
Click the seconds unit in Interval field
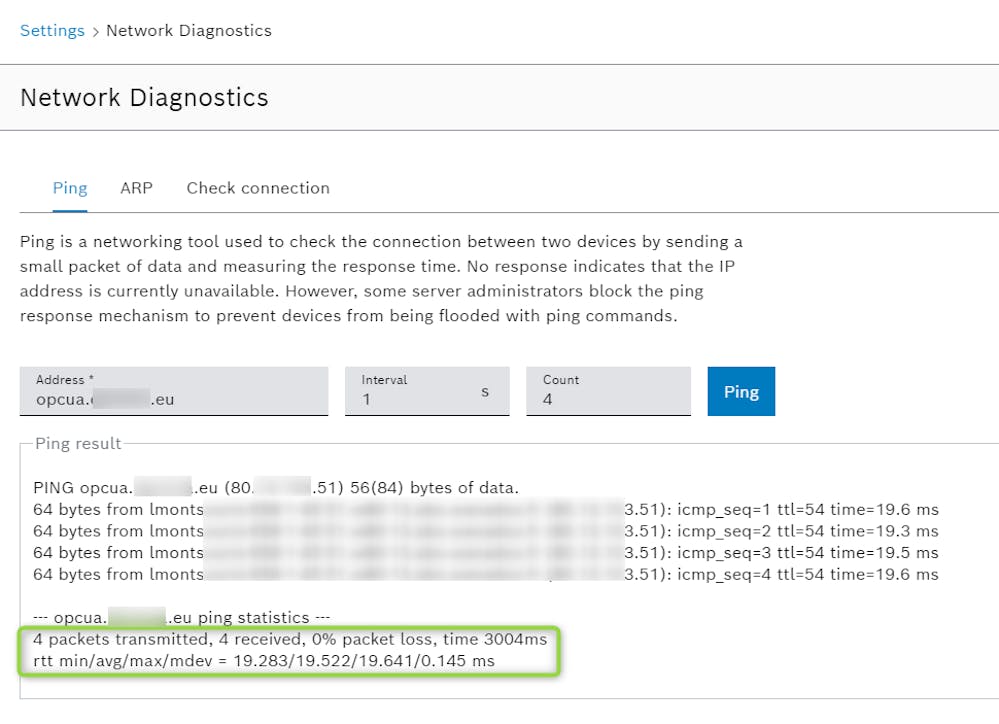point(485,391)
